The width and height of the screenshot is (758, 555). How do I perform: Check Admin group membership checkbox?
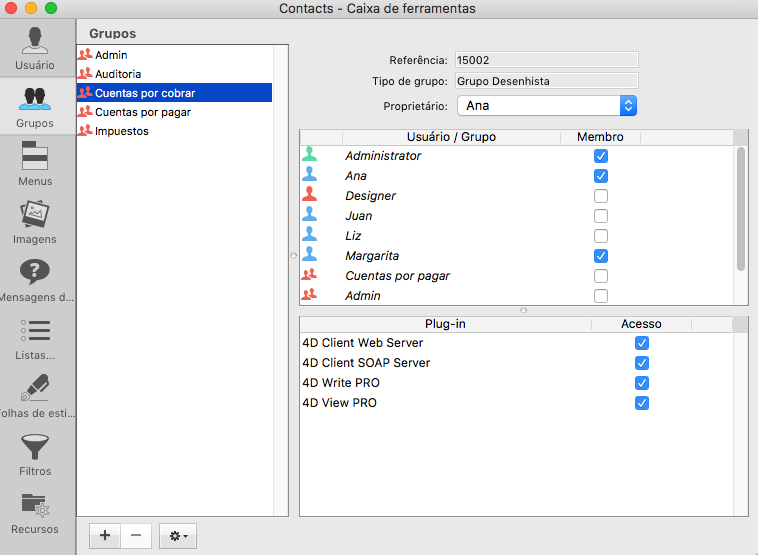(601, 296)
